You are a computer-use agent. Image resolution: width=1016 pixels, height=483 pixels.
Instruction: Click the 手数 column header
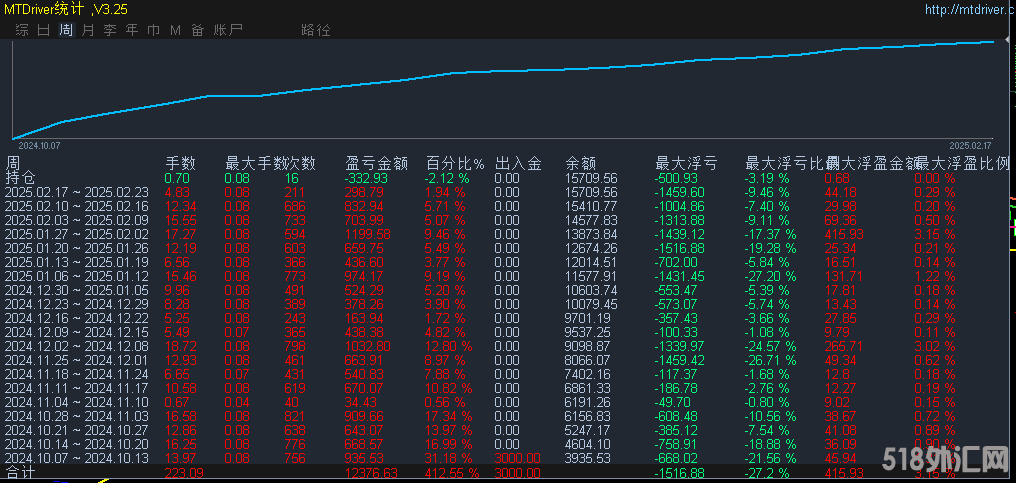click(180, 163)
